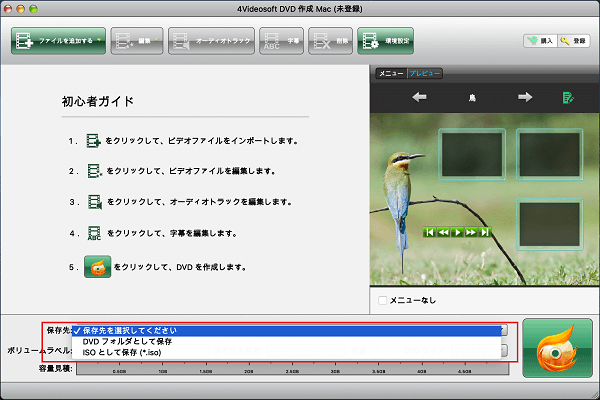The width and height of the screenshot is (600, 400).
Task: Open the オーディオトラック audio track tool
Action: click(x=211, y=41)
